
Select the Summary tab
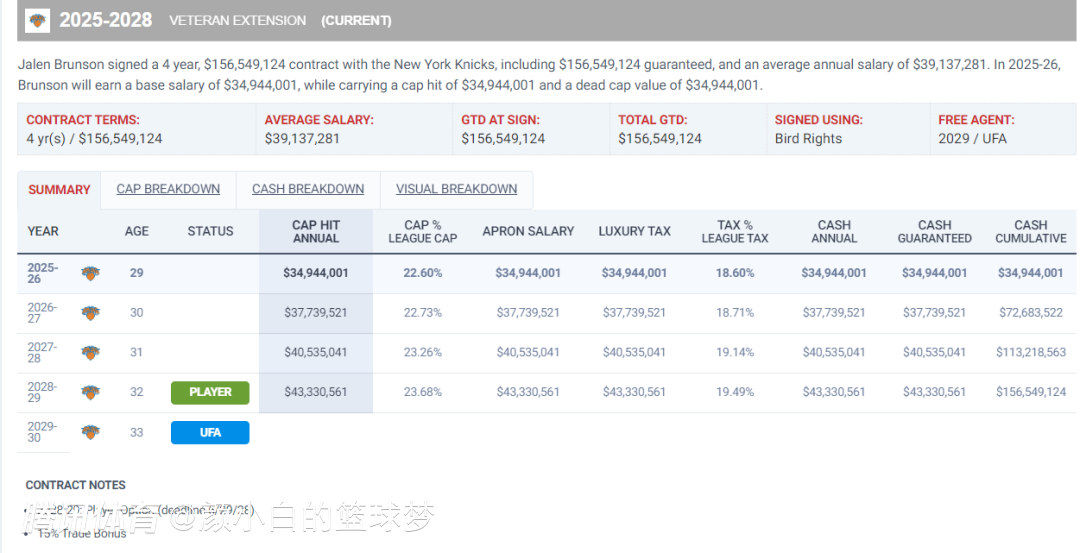pyautogui.click(x=59, y=190)
